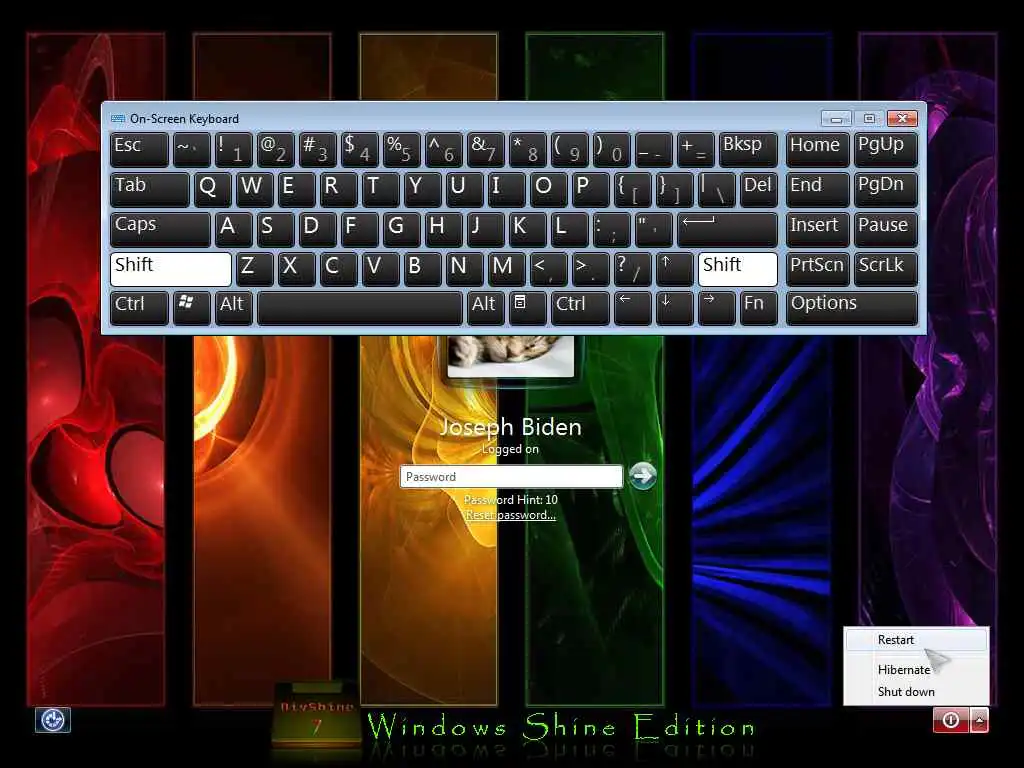Tap the 0 close-parenthesis key
The image size is (1024, 768).
611,149
